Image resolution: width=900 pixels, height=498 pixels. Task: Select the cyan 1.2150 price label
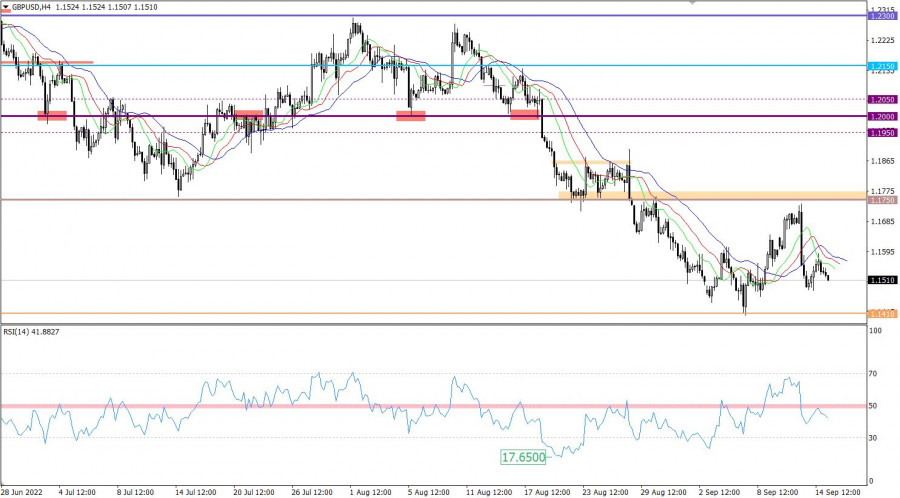[x=882, y=67]
